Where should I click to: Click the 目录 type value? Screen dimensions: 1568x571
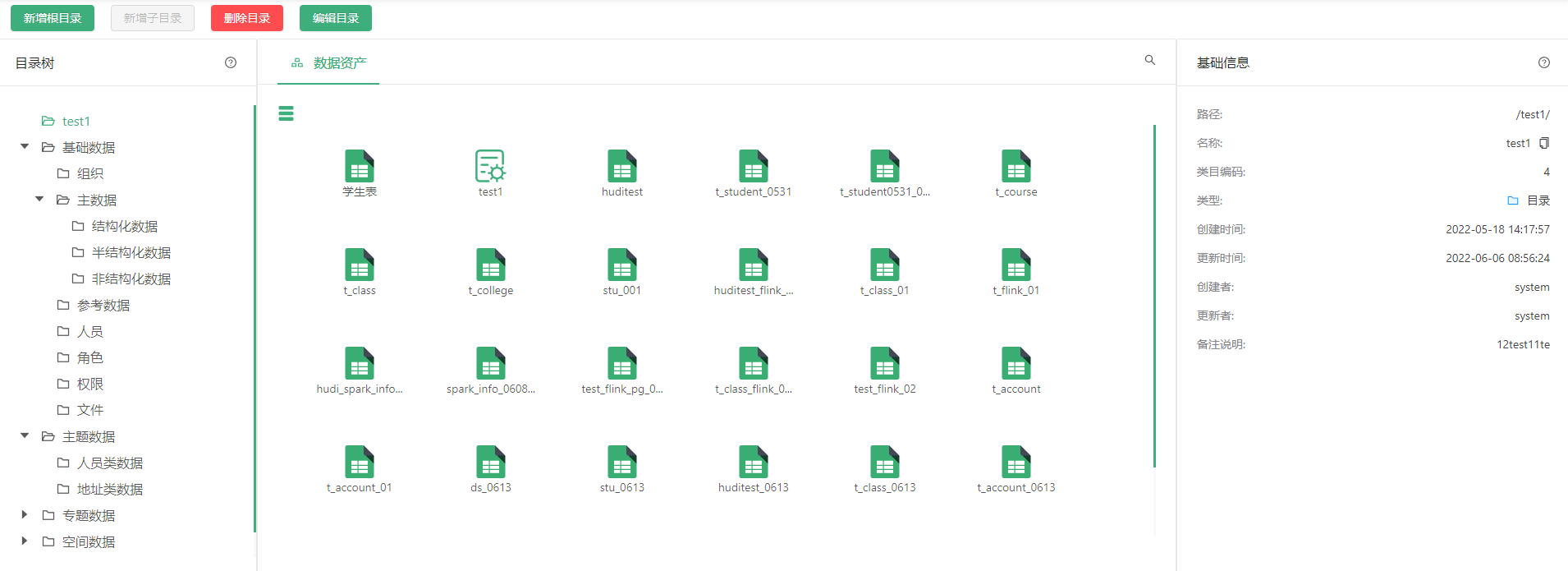[x=1538, y=200]
